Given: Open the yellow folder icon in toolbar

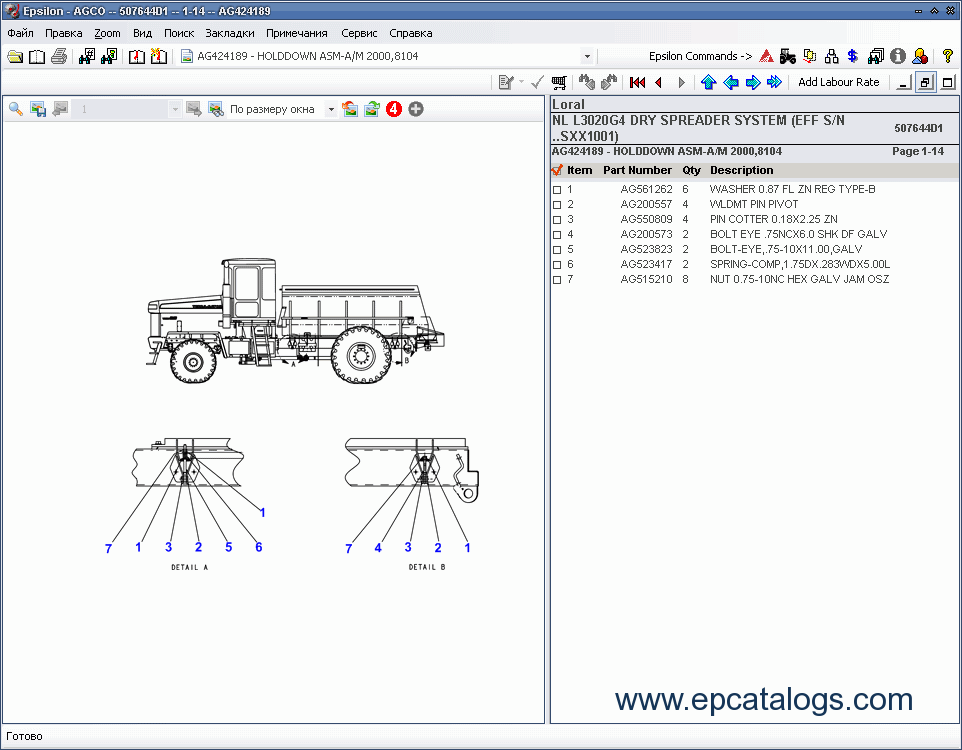Looking at the screenshot, I should [15, 56].
